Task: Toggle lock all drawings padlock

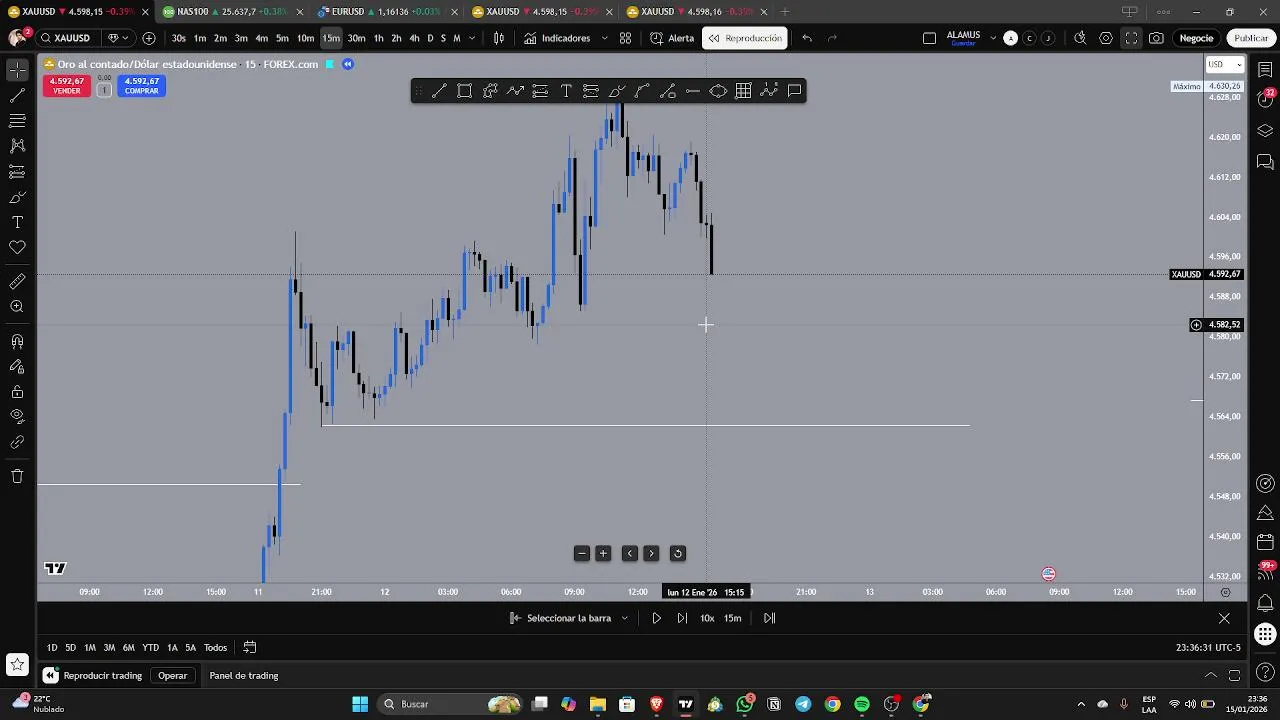Action: (x=17, y=392)
